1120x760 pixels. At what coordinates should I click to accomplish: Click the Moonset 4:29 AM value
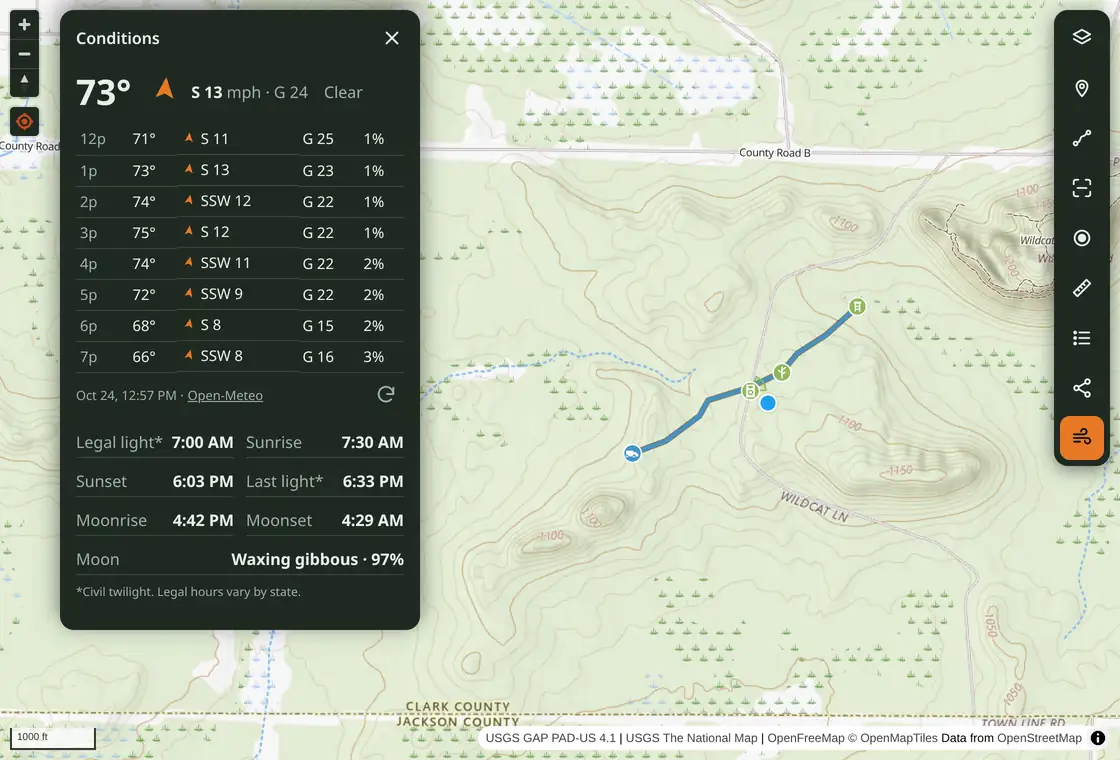coord(372,520)
